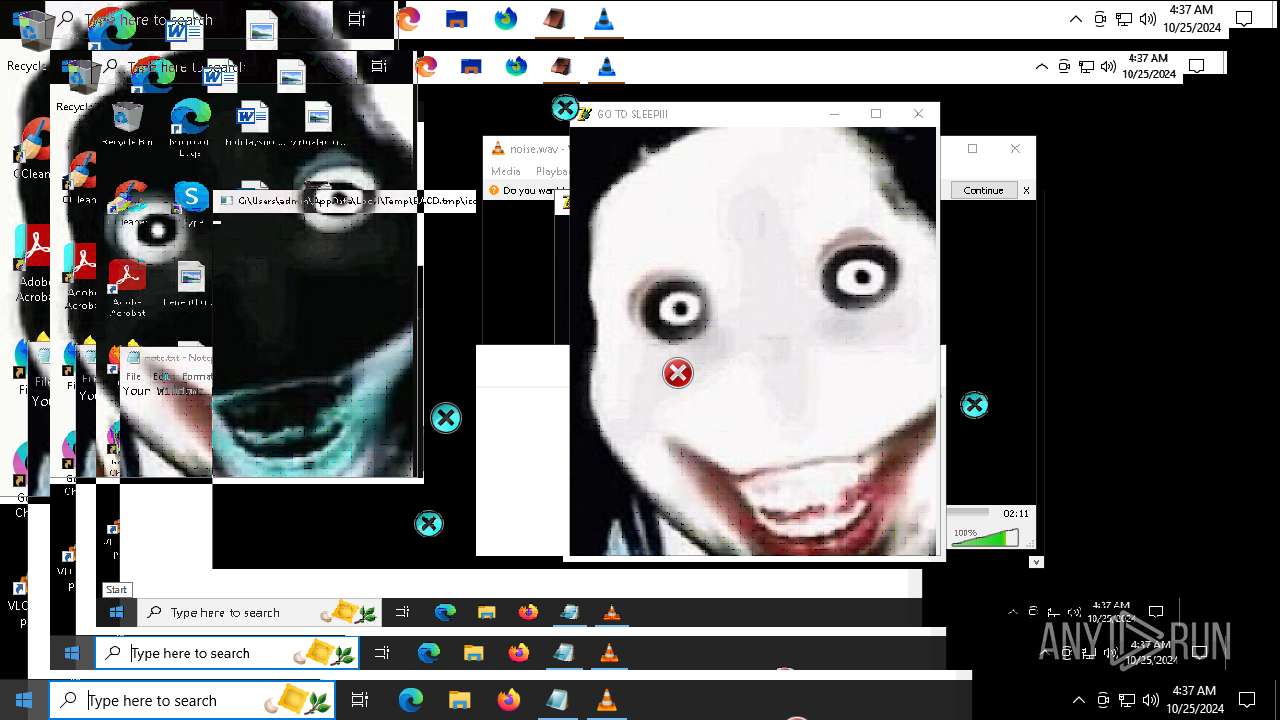The image size is (1280, 720).
Task: Show the calendar from the bottom taskbar clock
Action: click(x=1195, y=700)
